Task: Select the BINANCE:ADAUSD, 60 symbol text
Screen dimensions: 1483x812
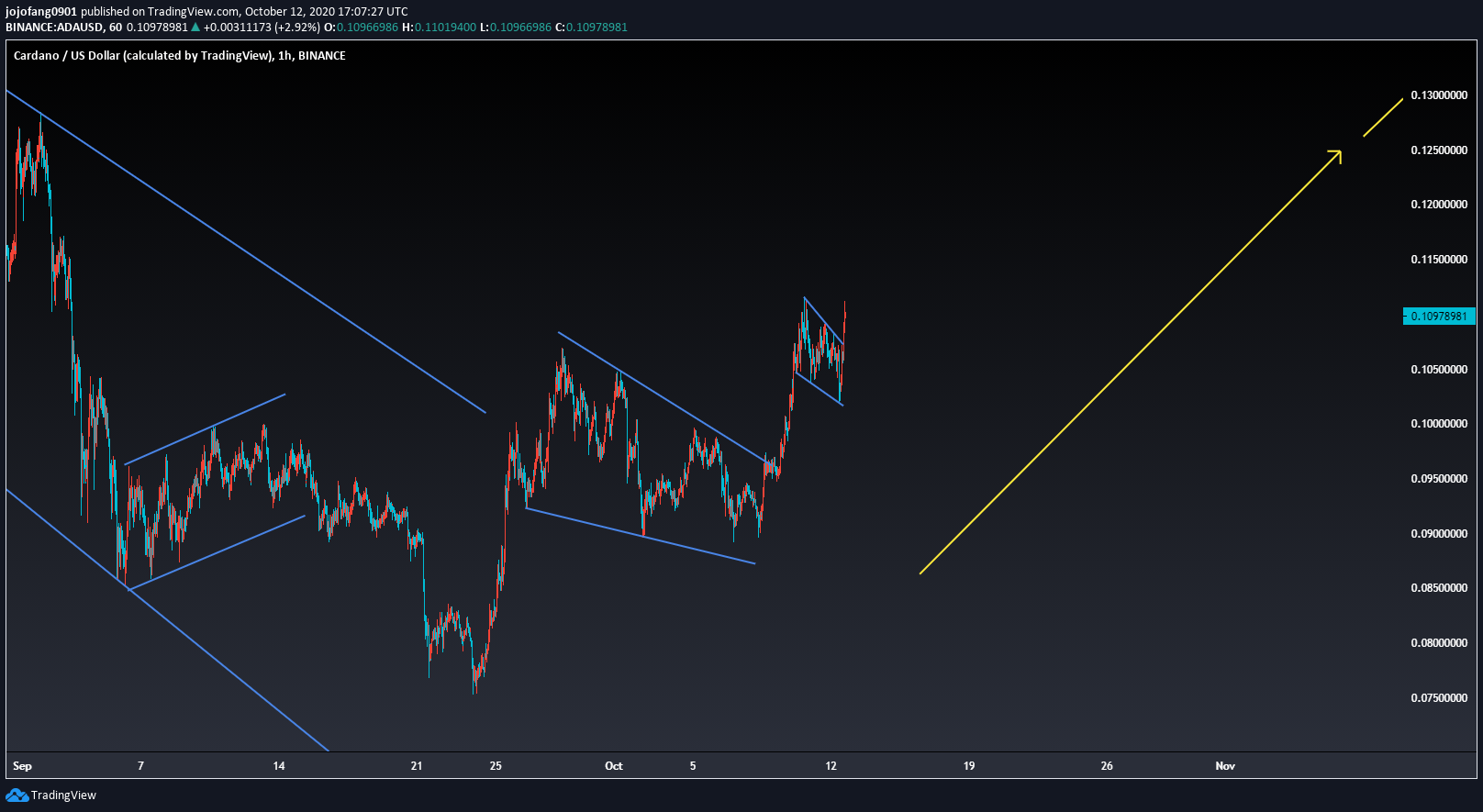Action: point(64,28)
